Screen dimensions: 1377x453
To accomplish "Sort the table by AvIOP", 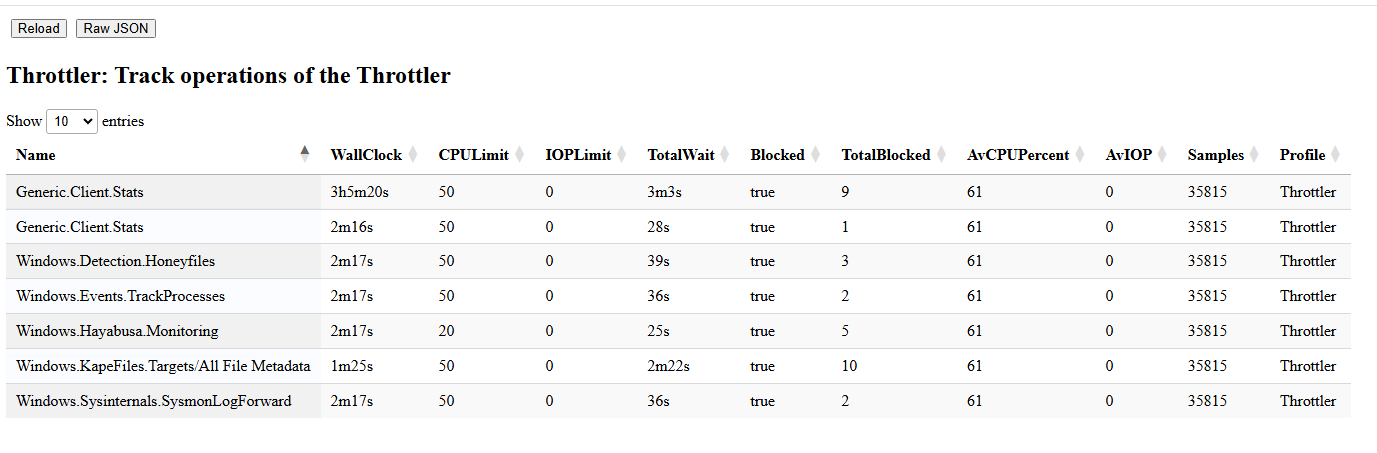I will coord(1162,155).
